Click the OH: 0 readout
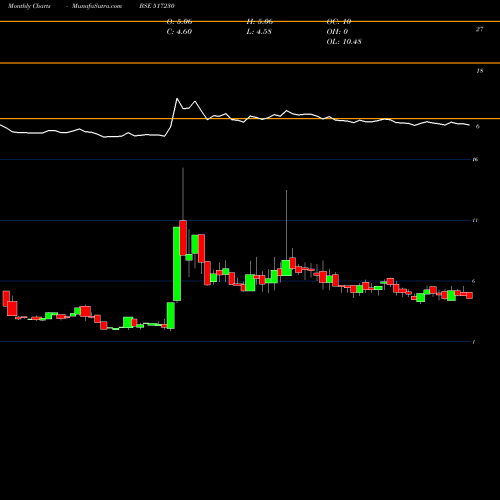500x500 pixels. pyautogui.click(x=337, y=32)
